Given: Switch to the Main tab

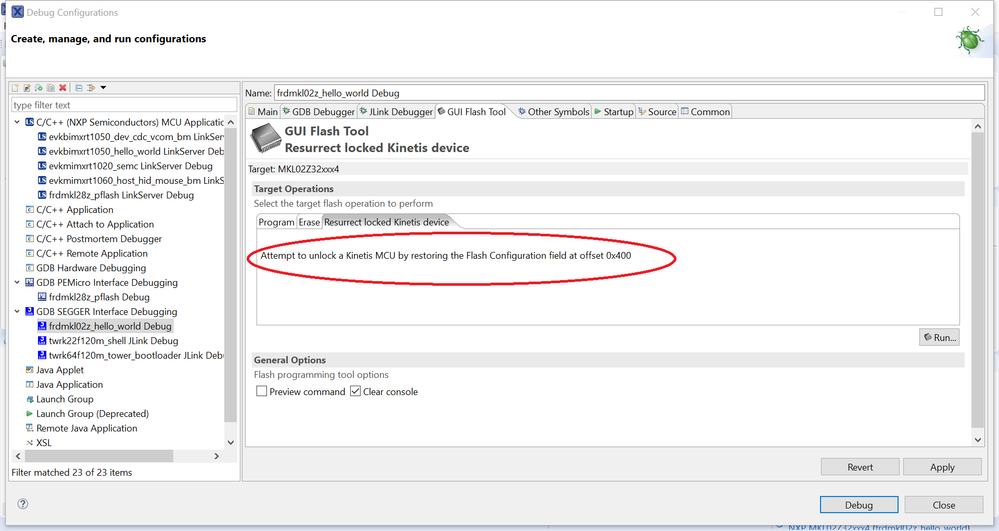Looking at the screenshot, I should [x=263, y=112].
